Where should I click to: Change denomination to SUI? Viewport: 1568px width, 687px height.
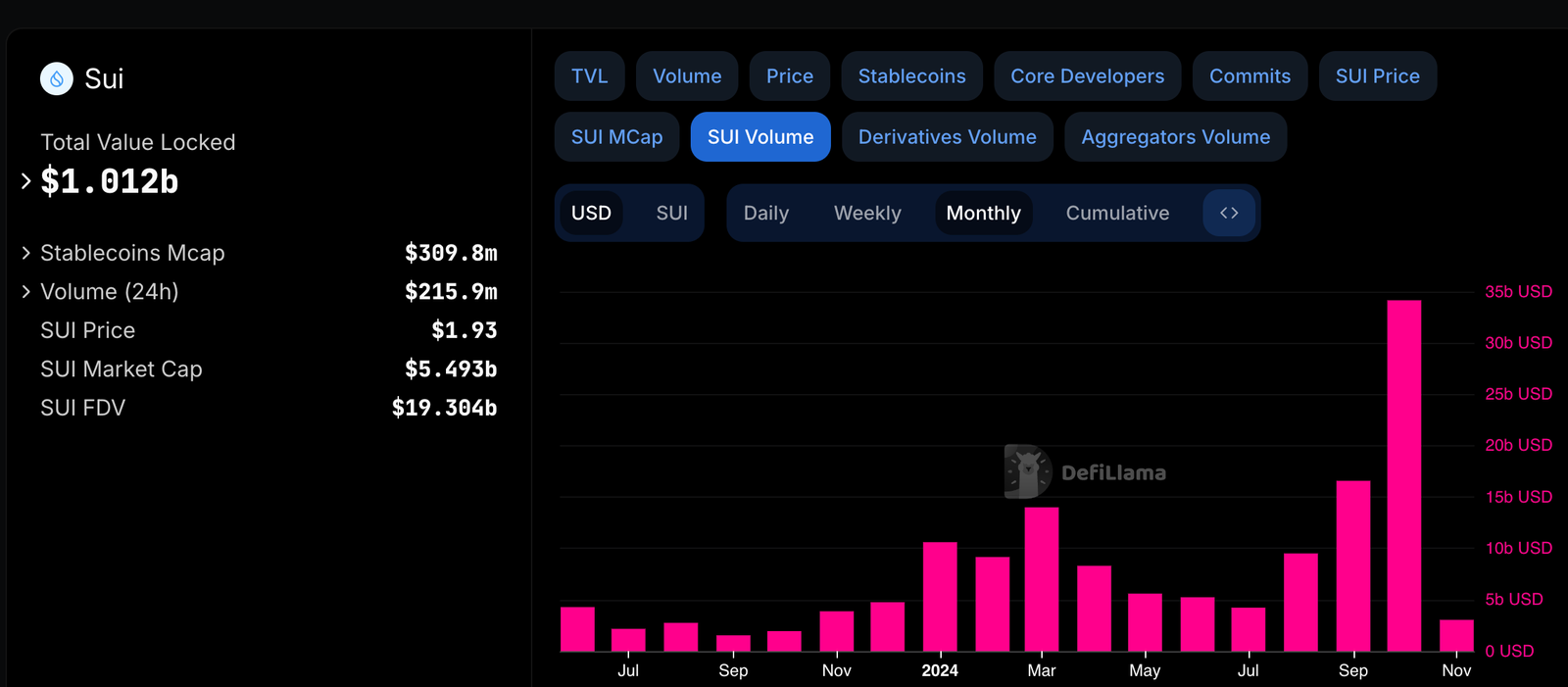click(671, 213)
